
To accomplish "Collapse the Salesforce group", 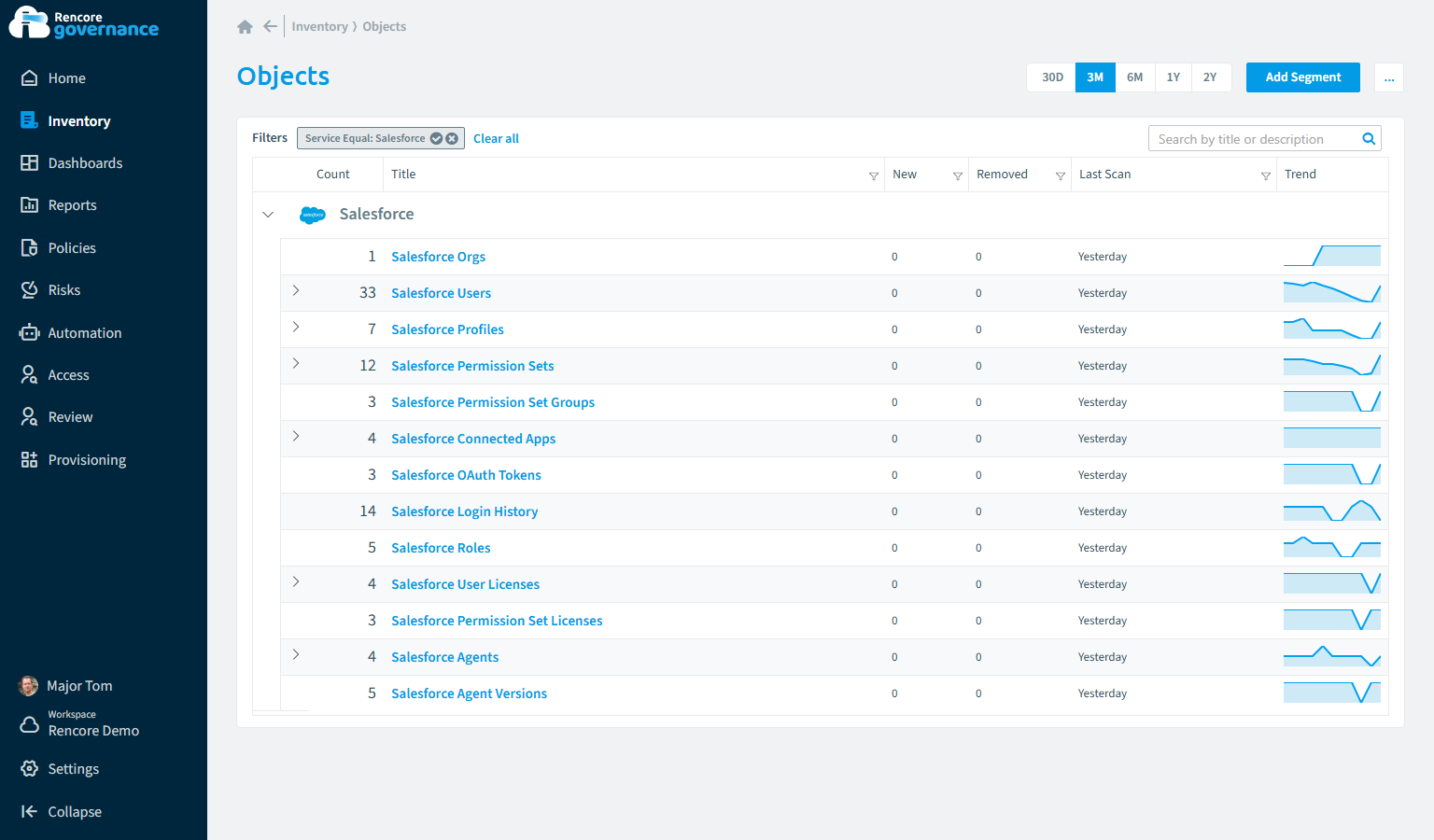I will coord(268,215).
